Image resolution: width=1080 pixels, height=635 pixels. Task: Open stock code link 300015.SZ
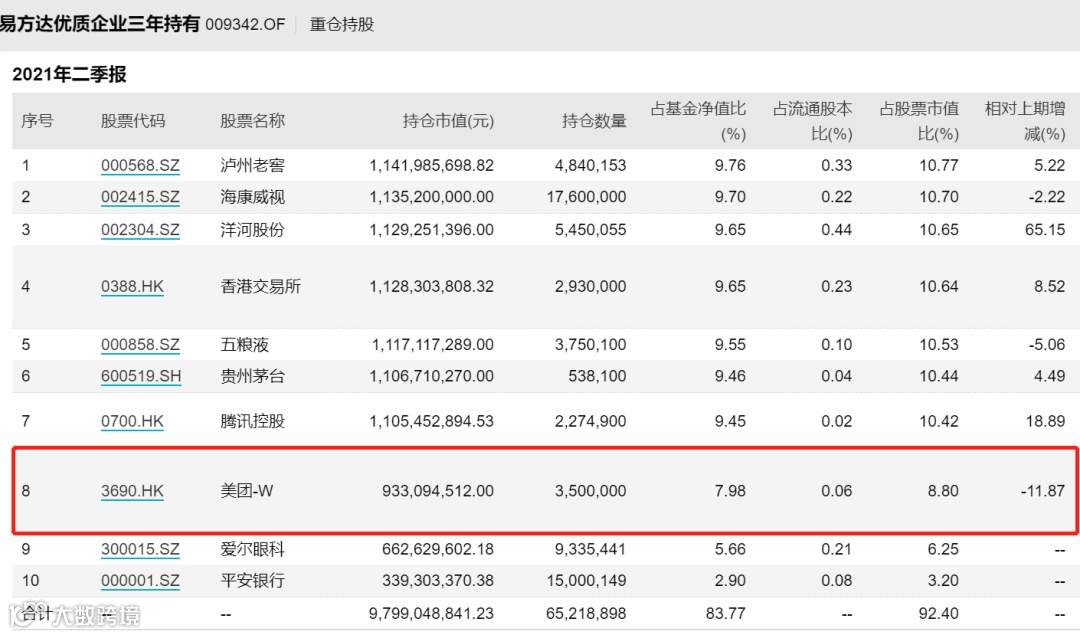pos(140,549)
